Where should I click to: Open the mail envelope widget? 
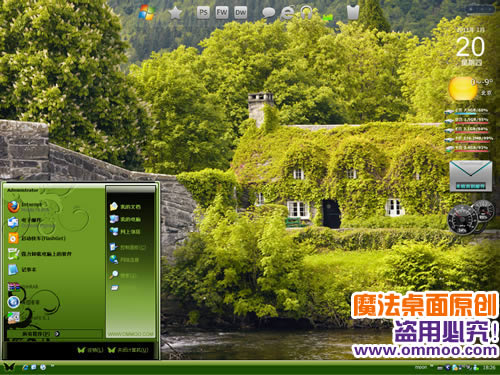point(471,176)
